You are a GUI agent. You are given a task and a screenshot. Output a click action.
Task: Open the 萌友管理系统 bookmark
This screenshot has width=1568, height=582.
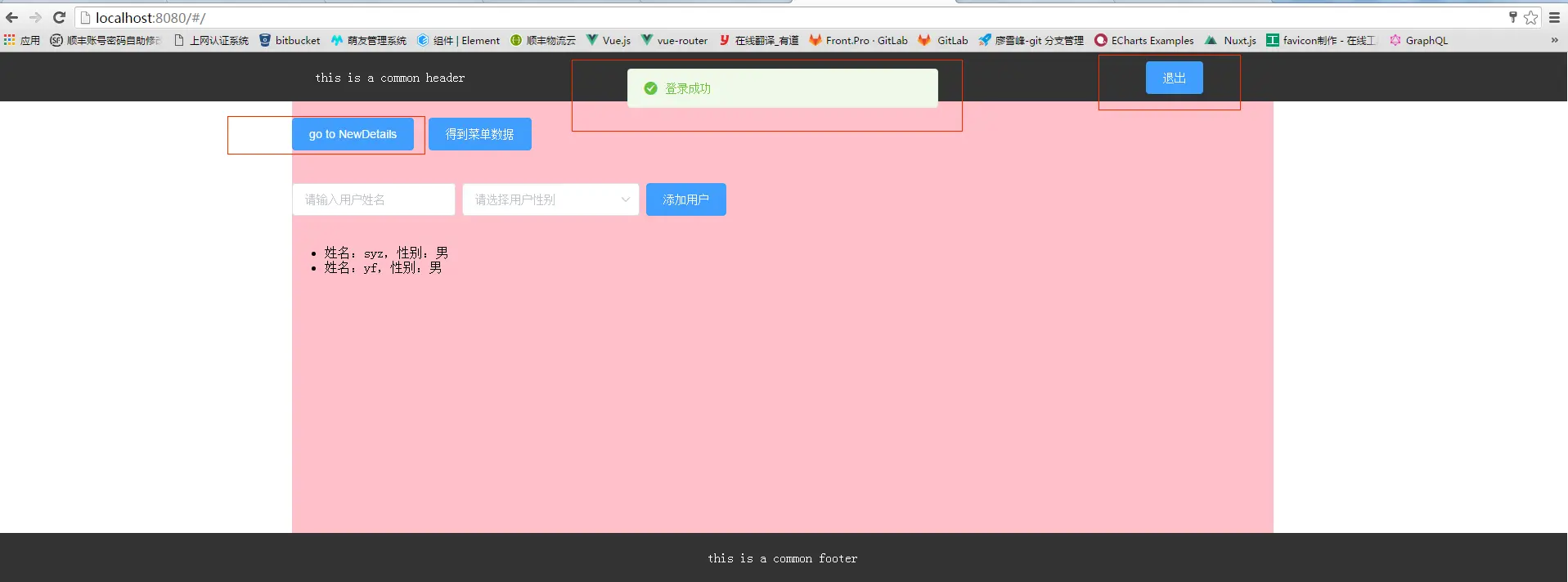coord(368,40)
